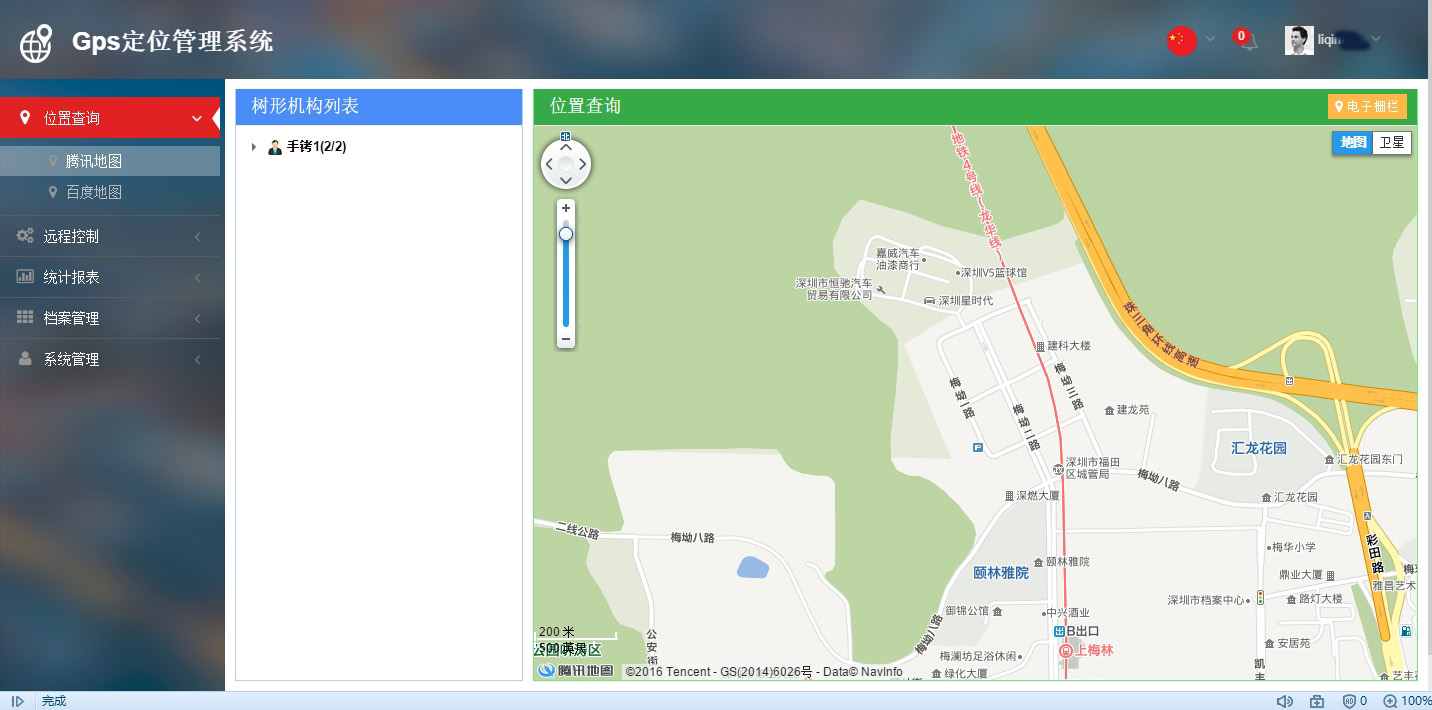
Task: Expand the language dropdown chevron
Action: click(x=1210, y=40)
